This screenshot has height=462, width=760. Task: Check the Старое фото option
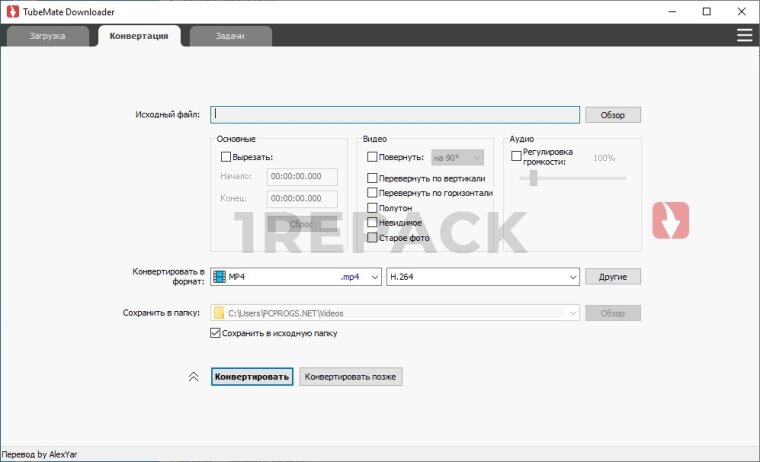click(373, 238)
